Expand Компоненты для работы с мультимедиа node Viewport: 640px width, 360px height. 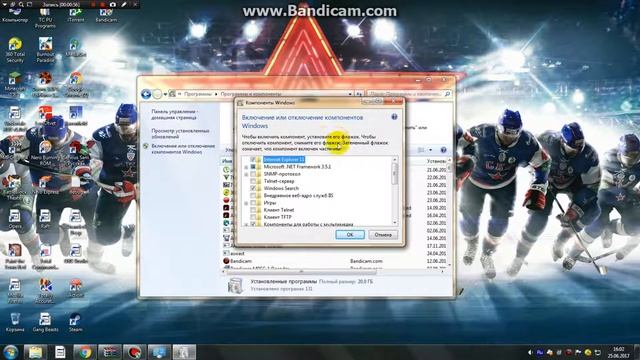click(246, 224)
